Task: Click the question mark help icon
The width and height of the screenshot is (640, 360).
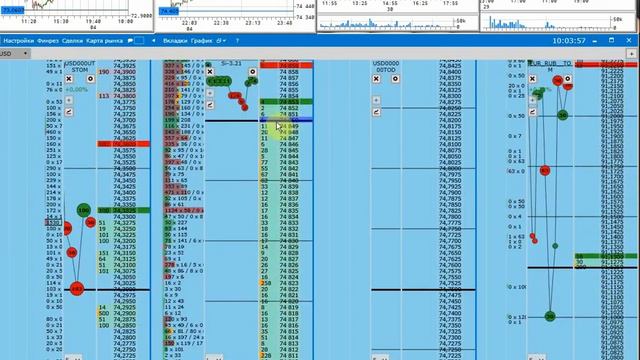Action: (237, 41)
